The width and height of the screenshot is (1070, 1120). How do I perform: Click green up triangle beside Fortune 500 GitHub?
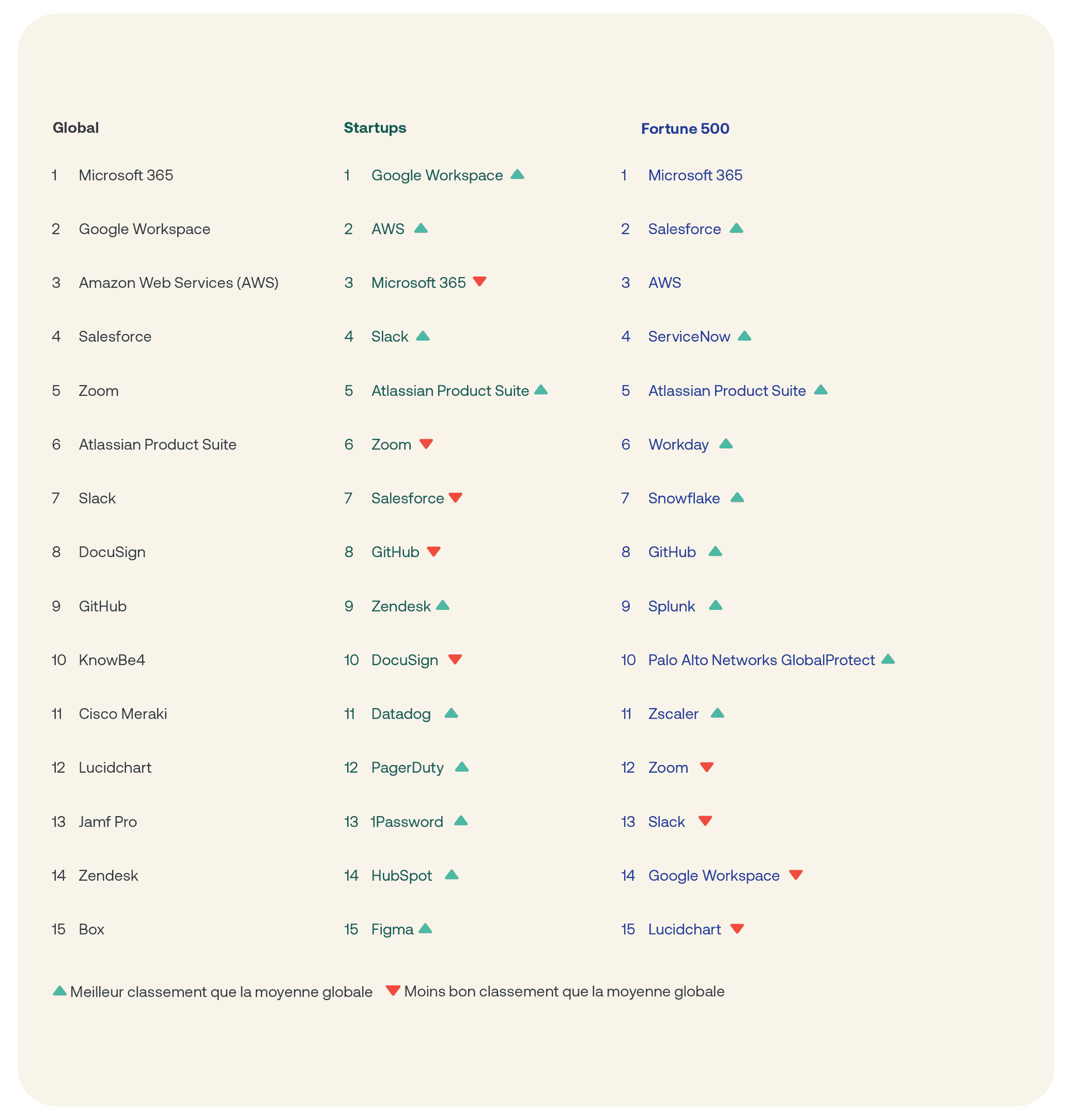point(714,551)
